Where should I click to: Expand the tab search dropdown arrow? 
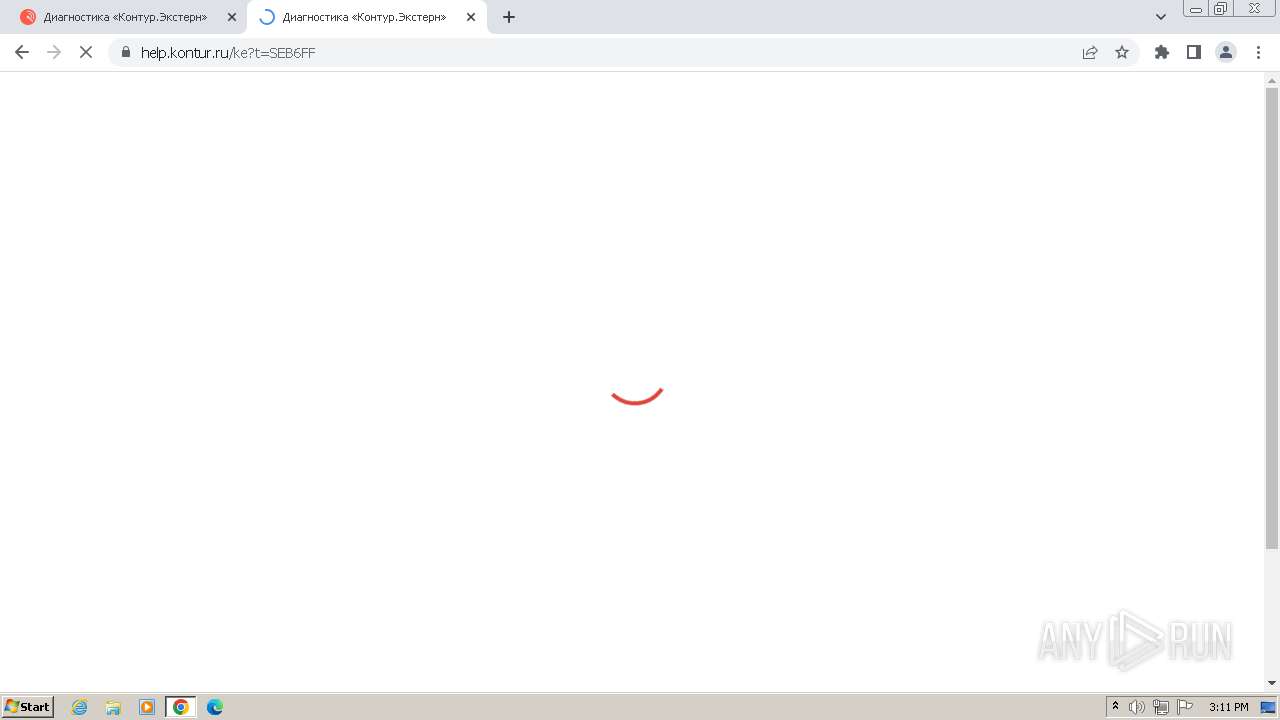(1161, 17)
